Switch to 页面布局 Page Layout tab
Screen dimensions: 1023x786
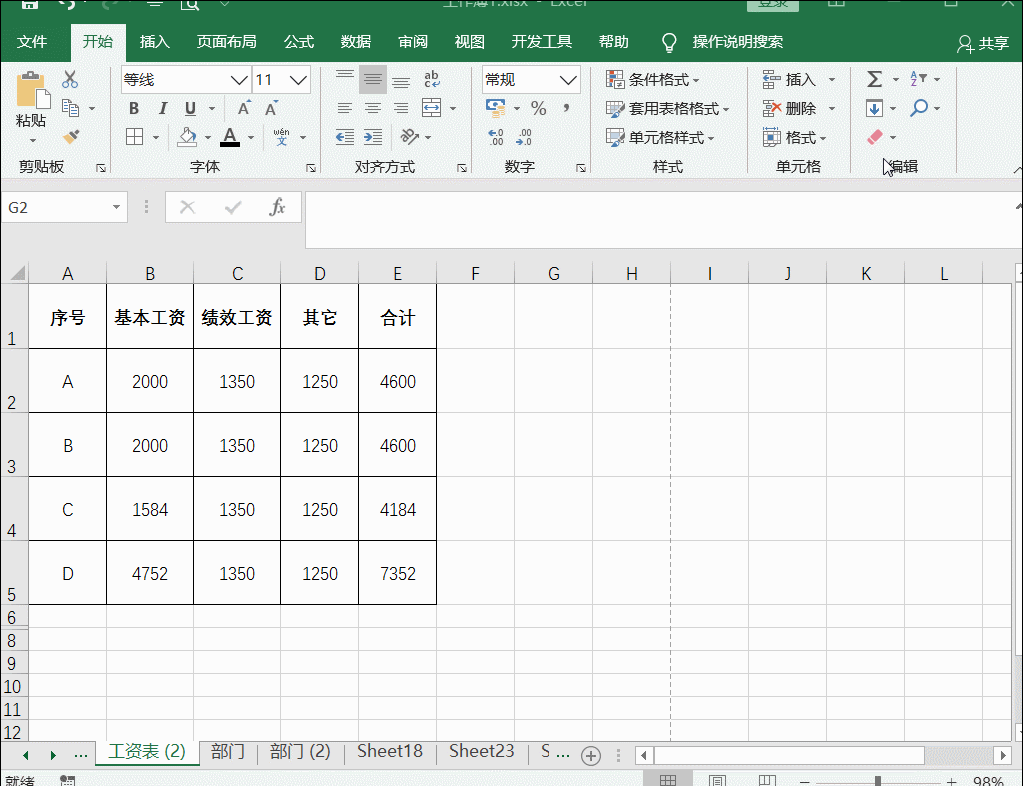[226, 42]
